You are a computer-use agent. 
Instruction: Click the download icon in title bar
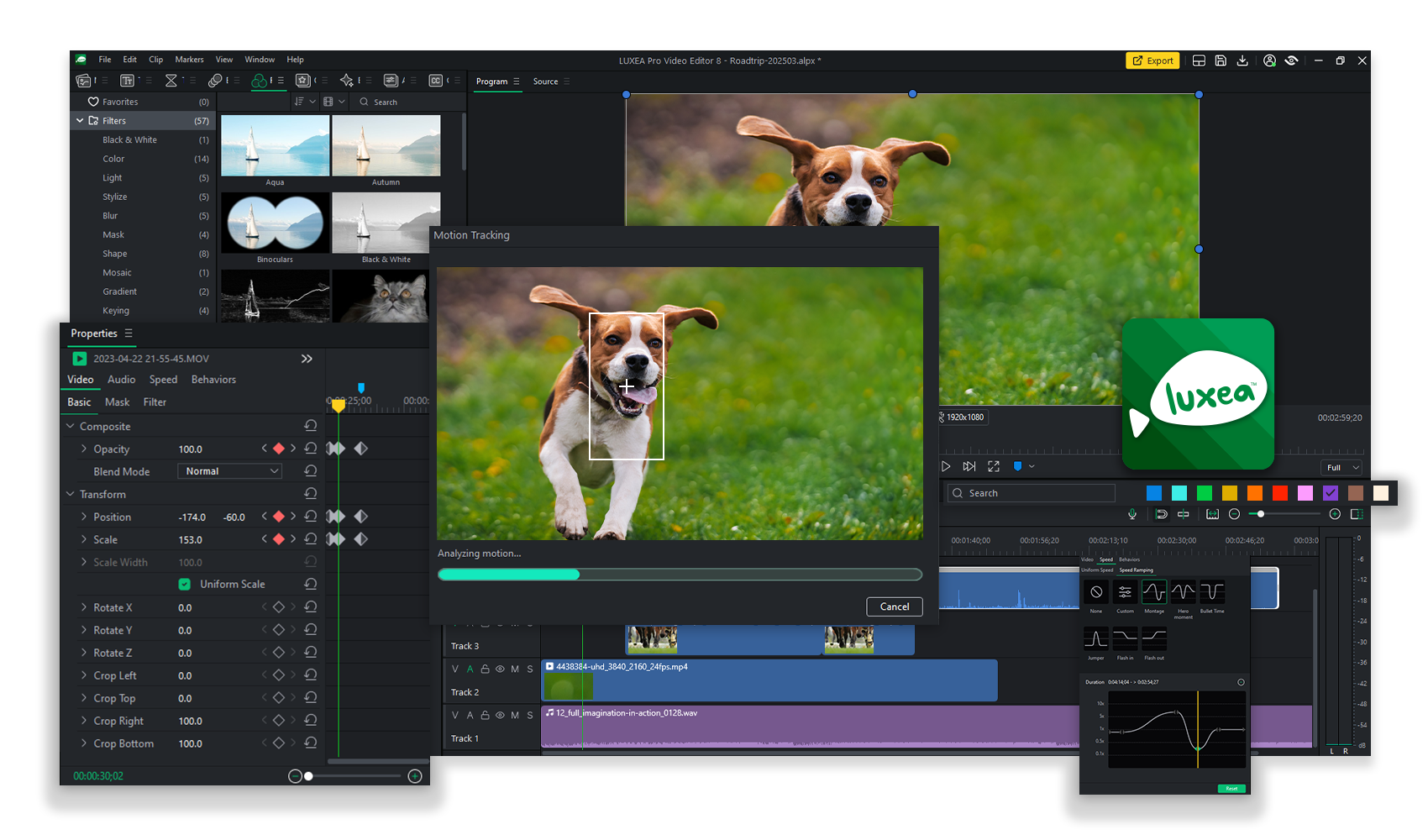point(1242,60)
